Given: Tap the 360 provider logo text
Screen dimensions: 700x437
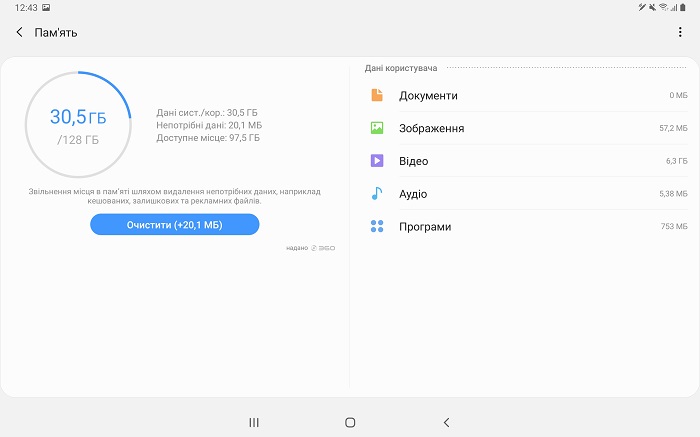Looking at the screenshot, I should (327, 248).
